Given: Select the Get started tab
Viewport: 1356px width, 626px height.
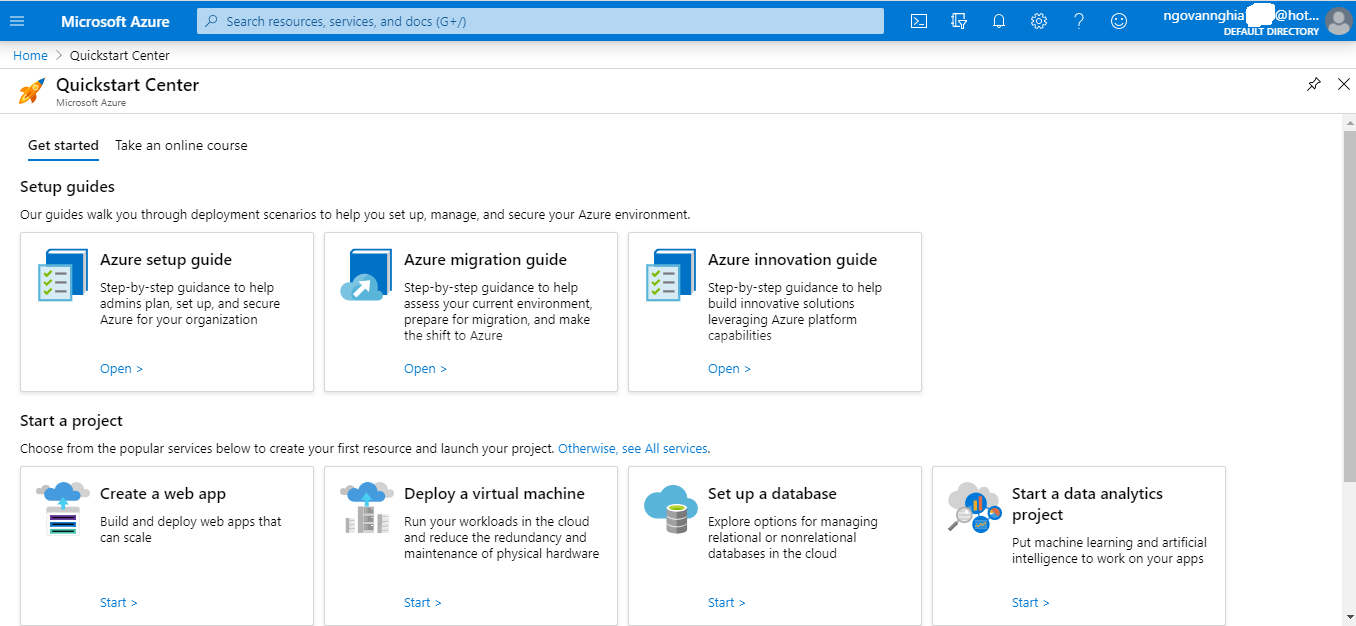Looking at the screenshot, I should pos(63,145).
